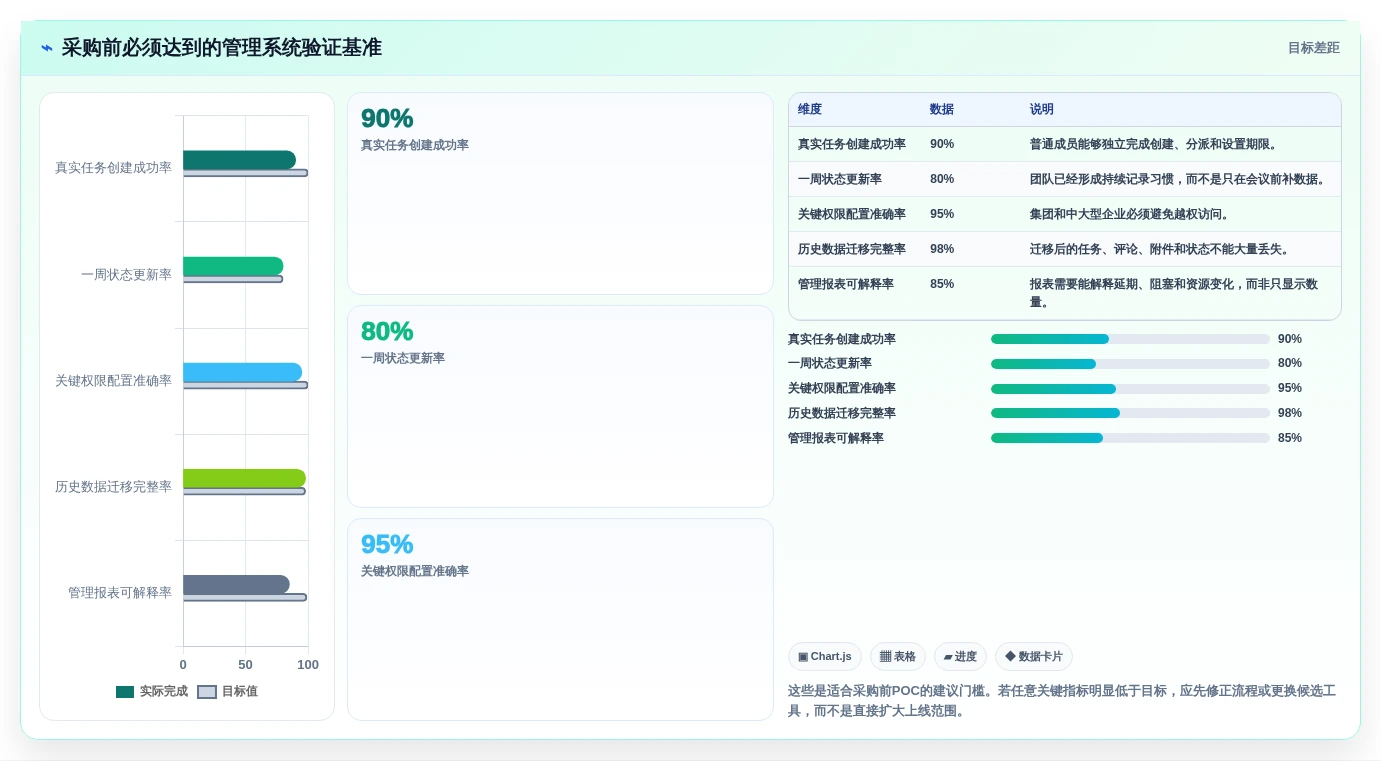The height and width of the screenshot is (761, 1381).
Task: Click the large 95% value on the third card
Action: 387,544
